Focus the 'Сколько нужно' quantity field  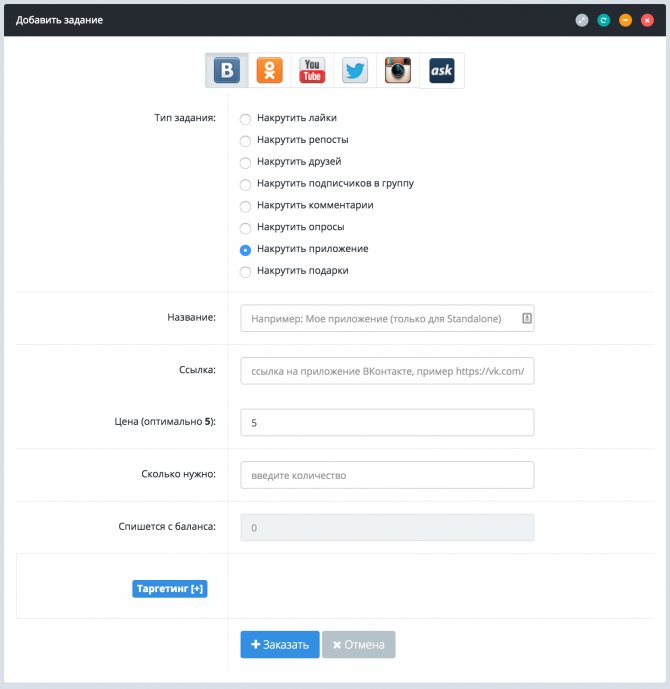(387, 475)
